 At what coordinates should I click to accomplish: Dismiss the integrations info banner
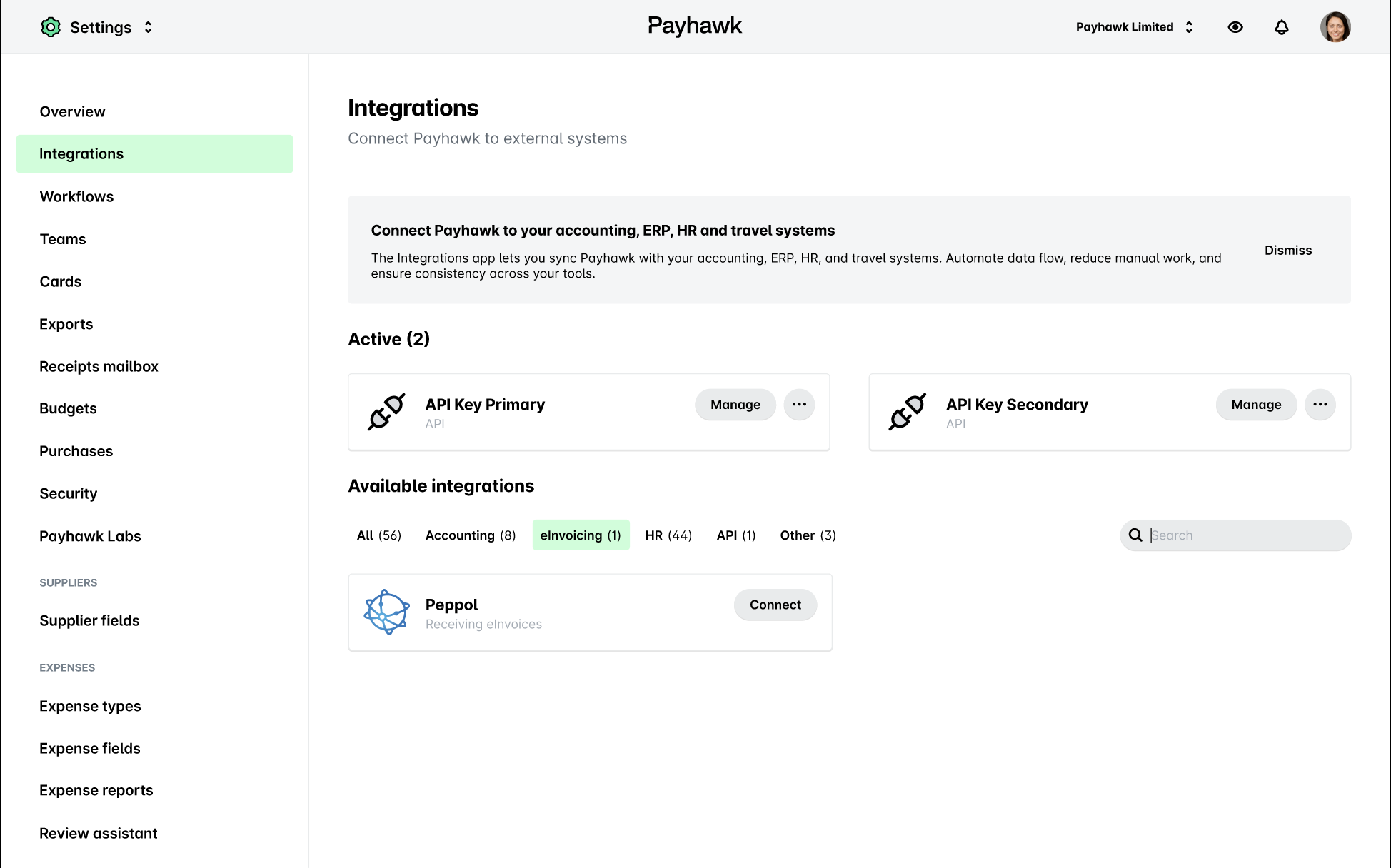(1287, 250)
